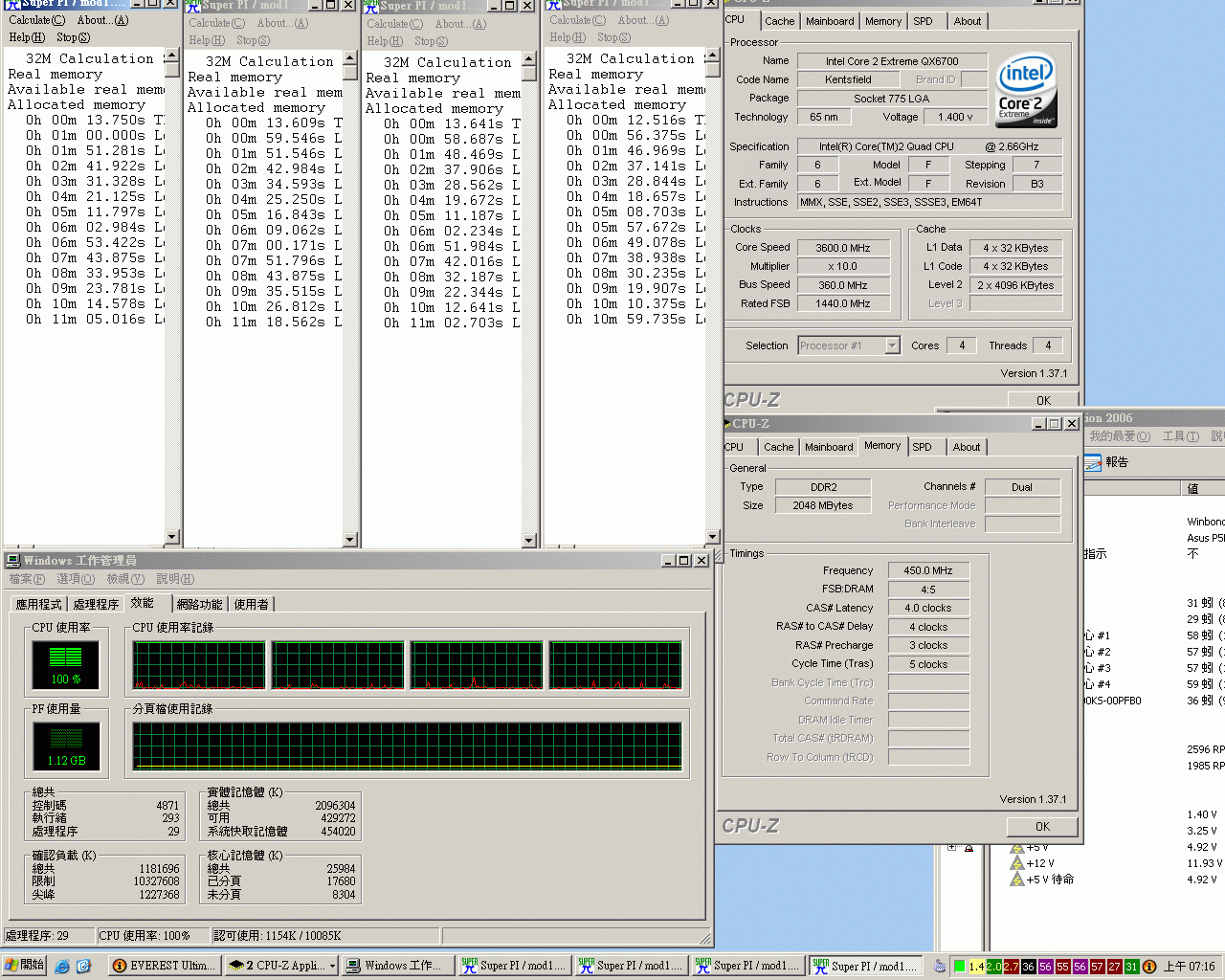Open the Windows Start button
Viewport: 1225px width, 980px height.
coord(25,966)
